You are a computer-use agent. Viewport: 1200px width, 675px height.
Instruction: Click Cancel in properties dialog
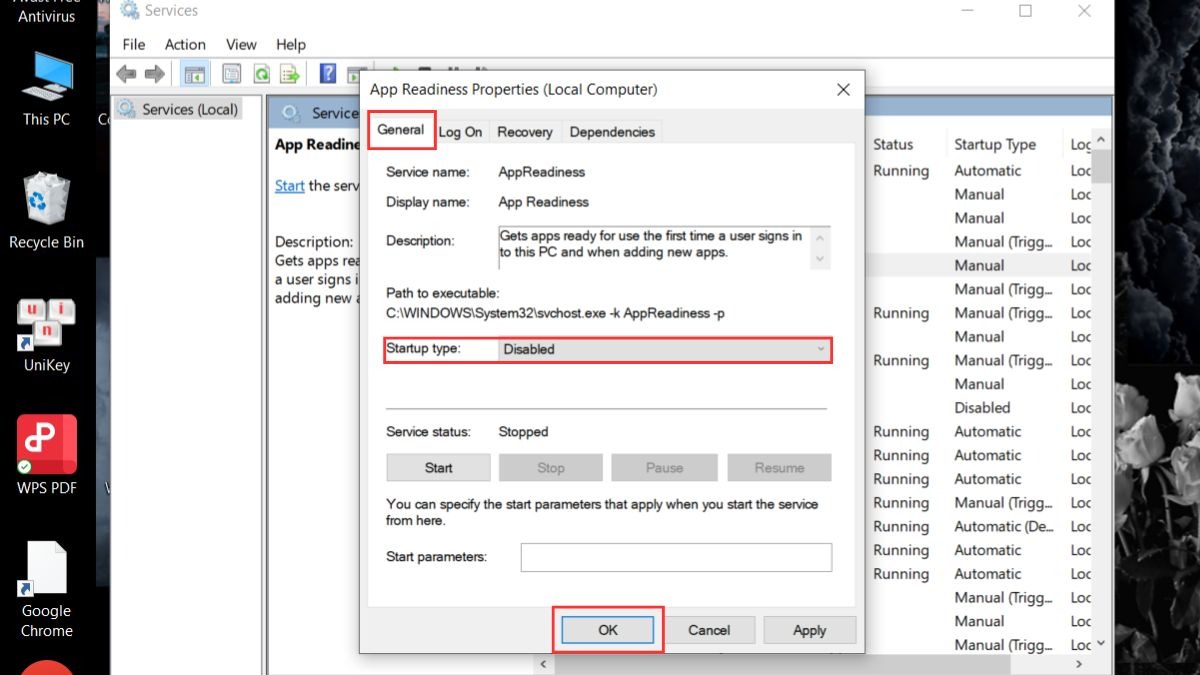709,630
